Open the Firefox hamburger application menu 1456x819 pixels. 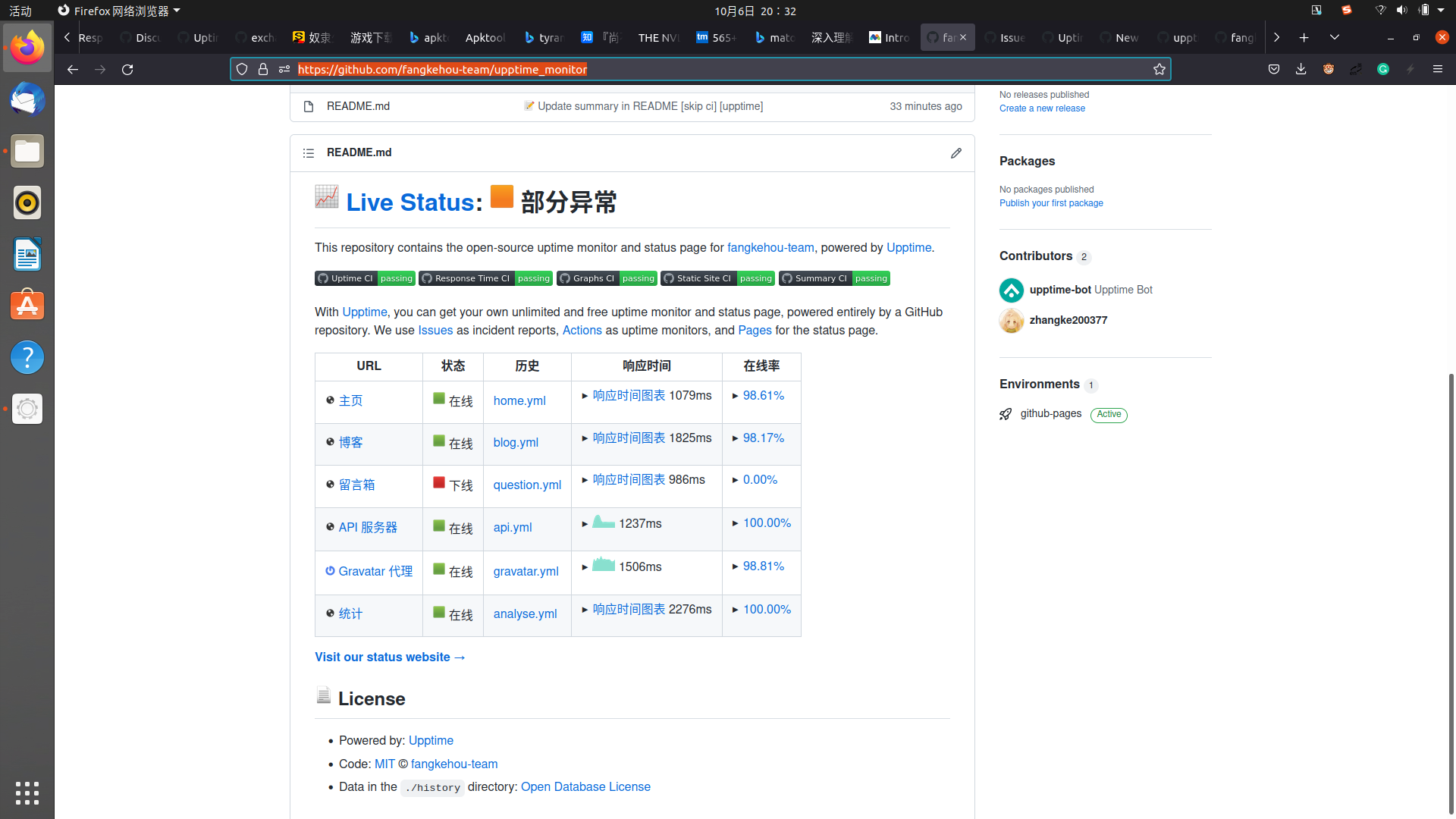click(1438, 69)
